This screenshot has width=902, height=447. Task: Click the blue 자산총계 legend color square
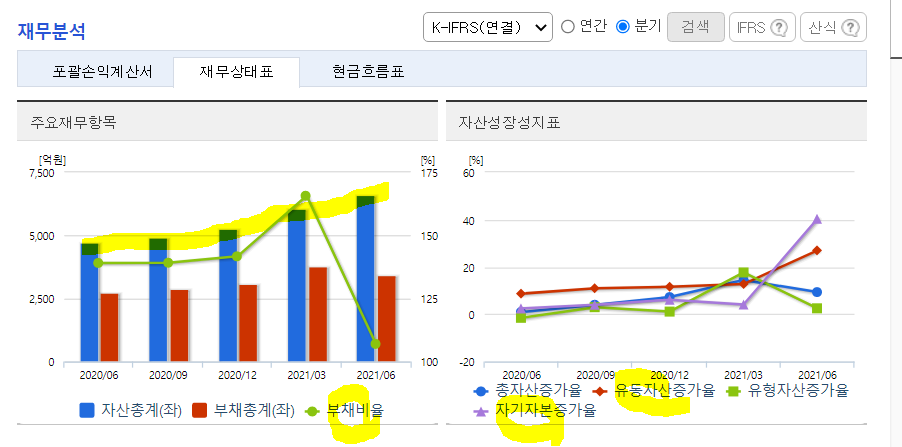[87, 411]
